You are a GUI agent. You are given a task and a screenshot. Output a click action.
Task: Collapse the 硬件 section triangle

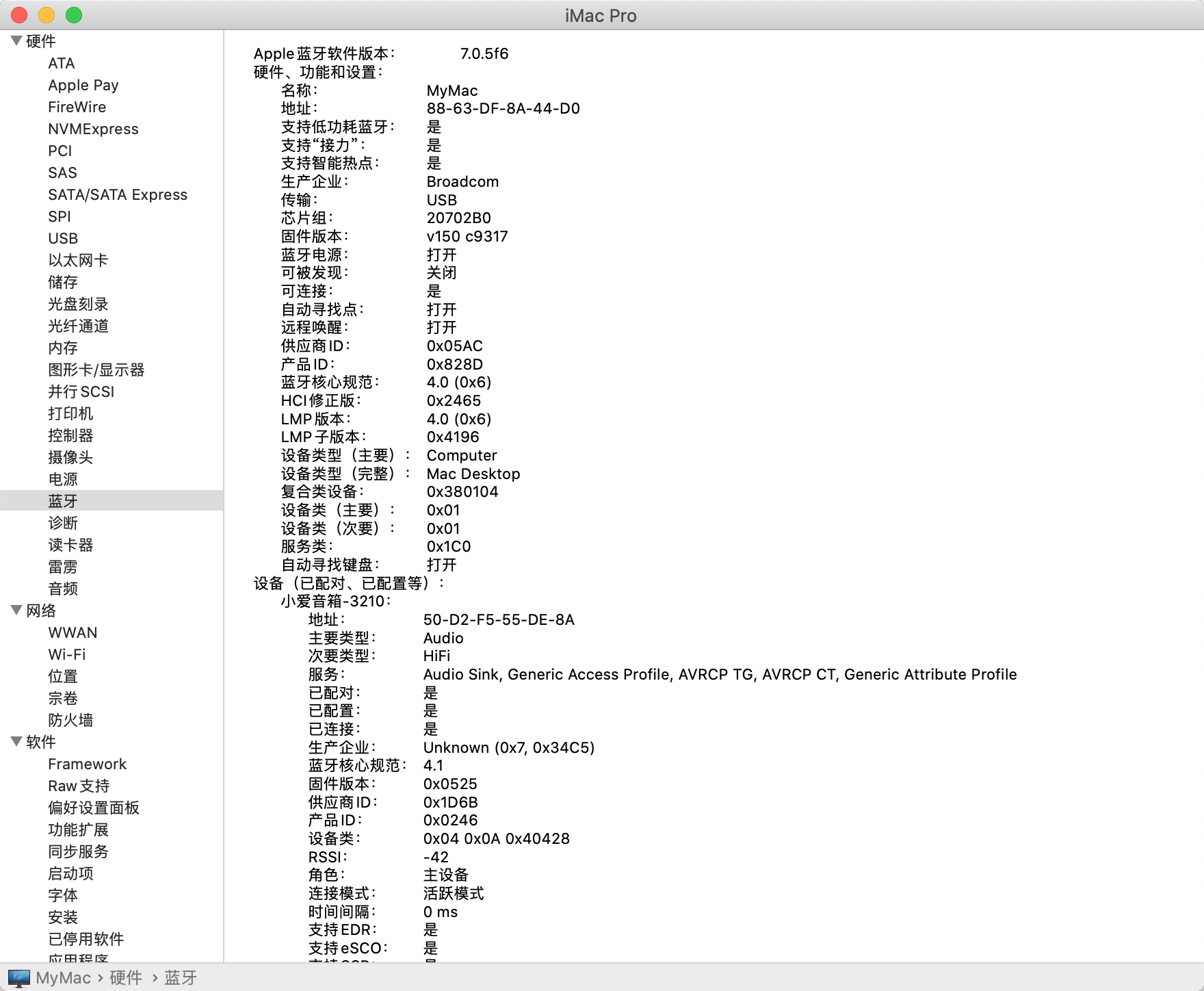16,41
